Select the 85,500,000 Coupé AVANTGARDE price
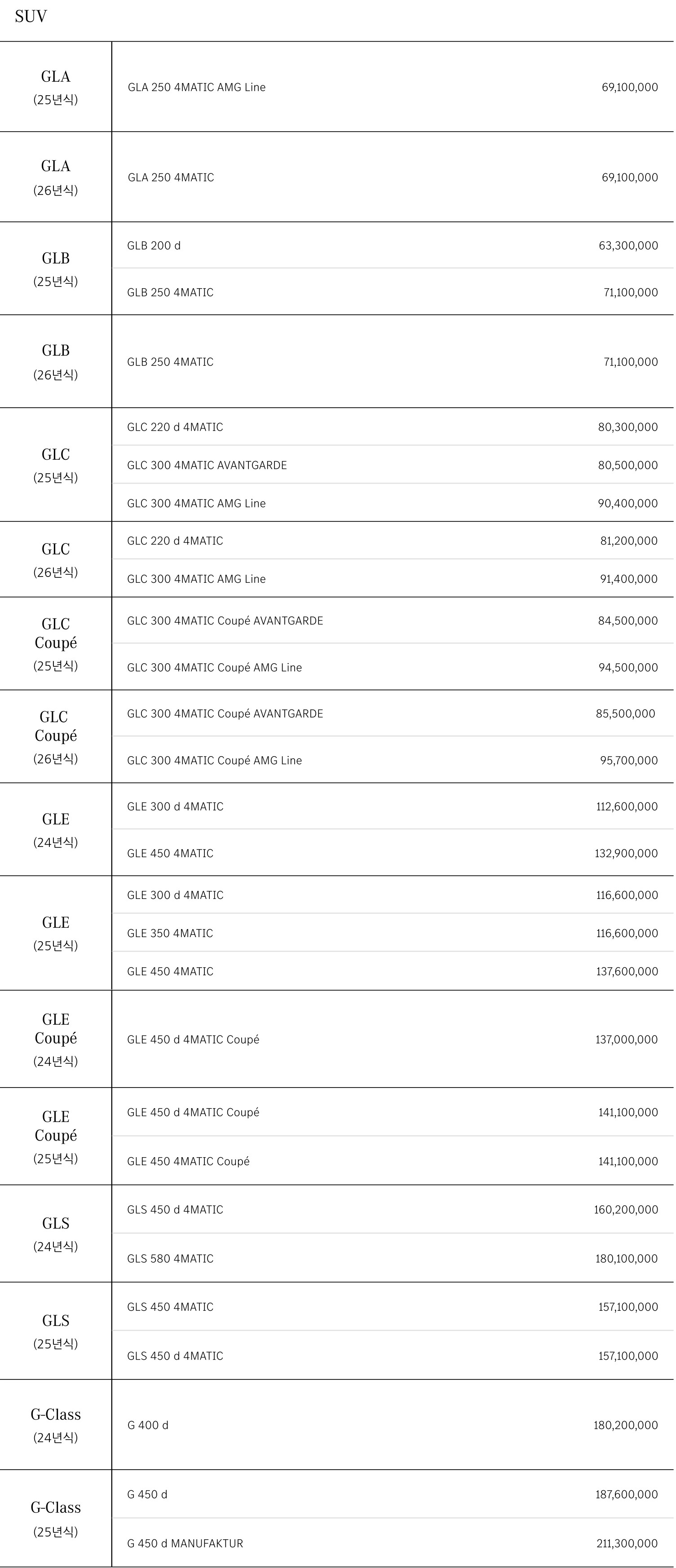The height and width of the screenshot is (1568, 676). pyautogui.click(x=625, y=714)
